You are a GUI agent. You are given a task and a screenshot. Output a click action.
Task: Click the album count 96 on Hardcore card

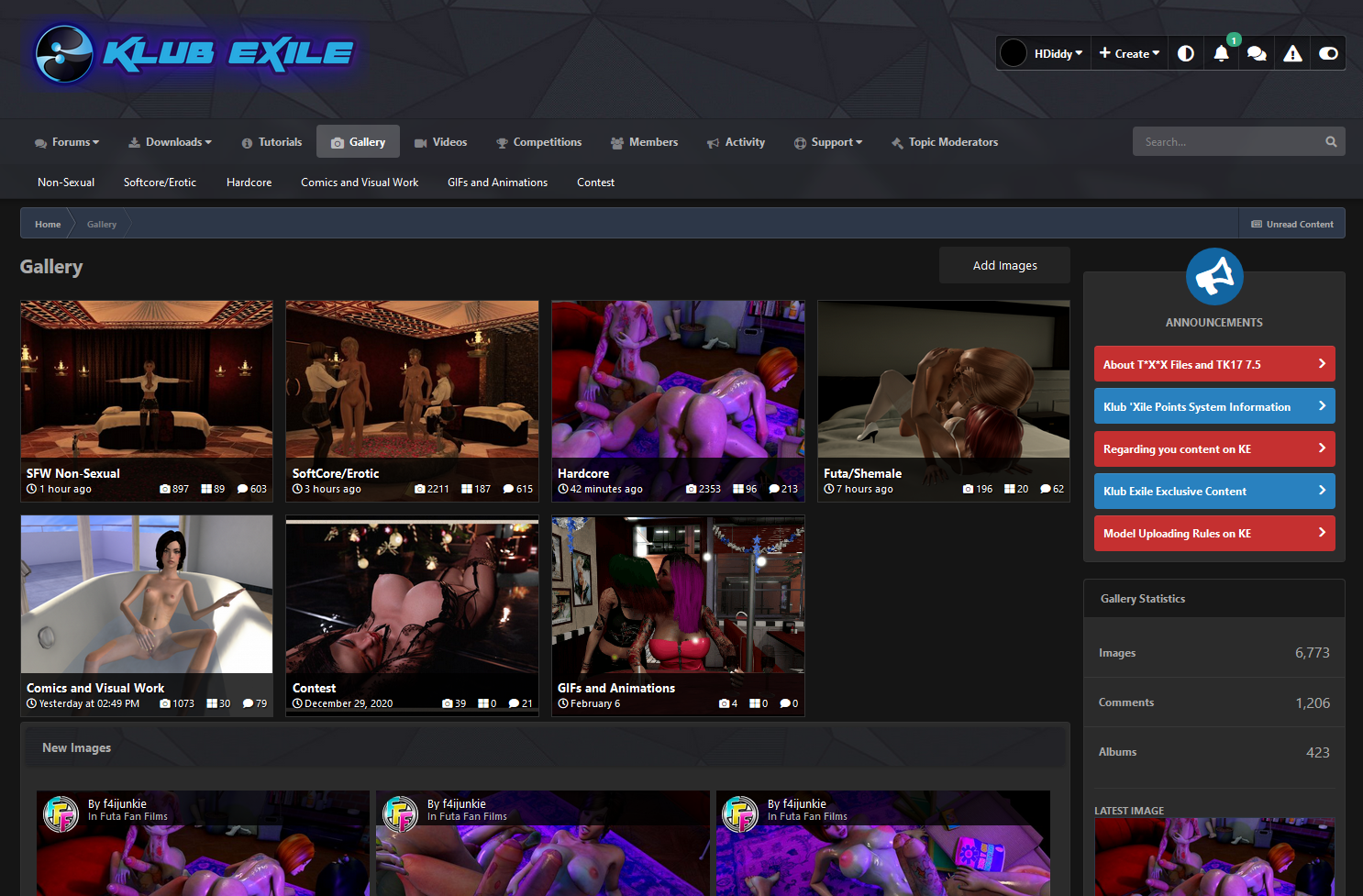(x=745, y=489)
